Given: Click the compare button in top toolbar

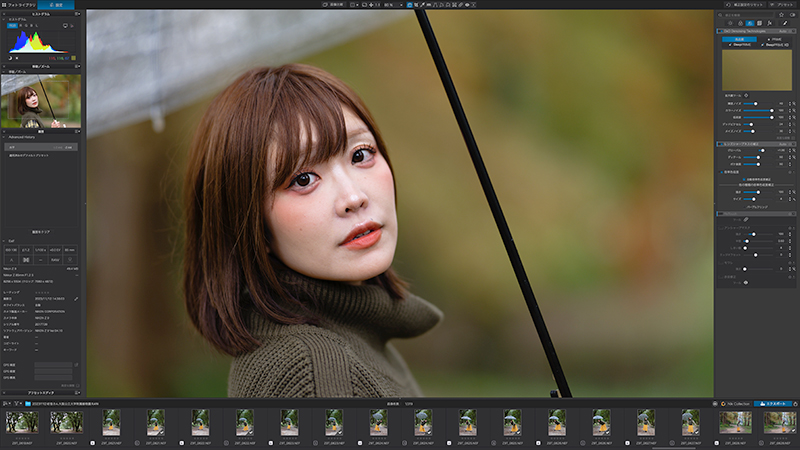Looking at the screenshot, I should 333,5.
